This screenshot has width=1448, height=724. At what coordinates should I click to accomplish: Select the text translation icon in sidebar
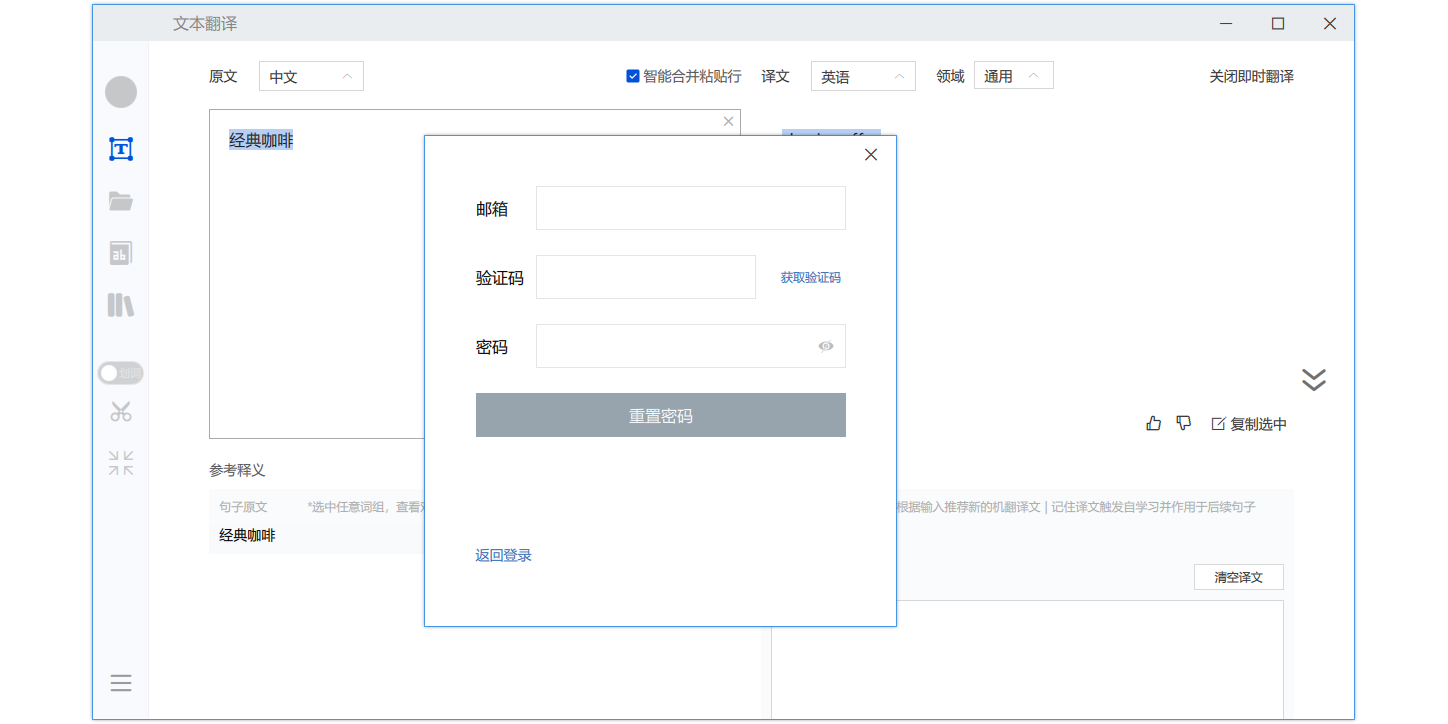121,149
